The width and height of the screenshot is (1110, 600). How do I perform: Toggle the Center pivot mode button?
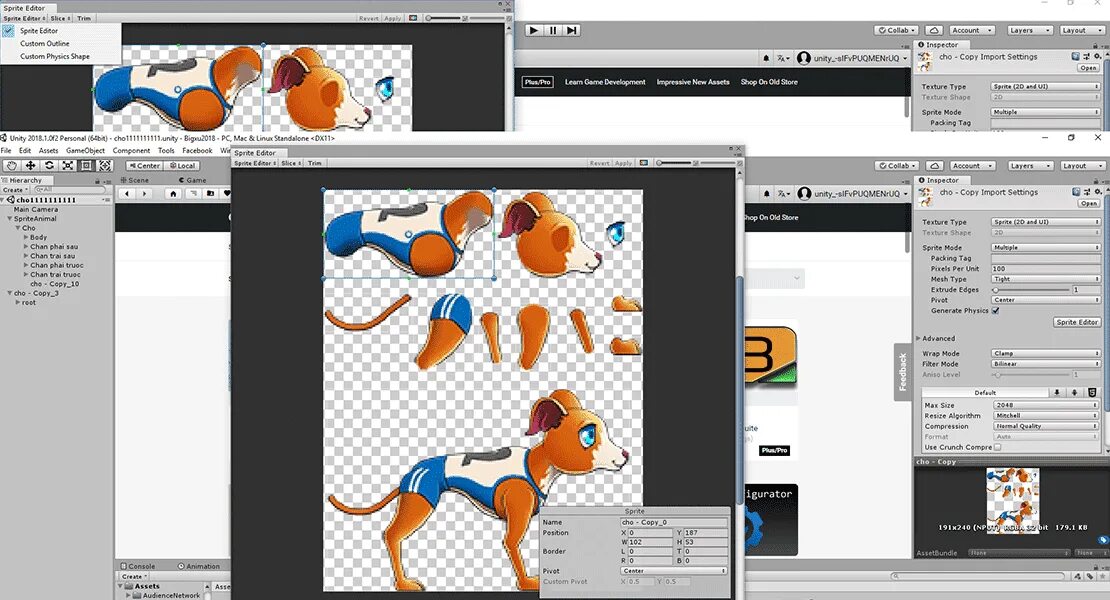pos(144,166)
